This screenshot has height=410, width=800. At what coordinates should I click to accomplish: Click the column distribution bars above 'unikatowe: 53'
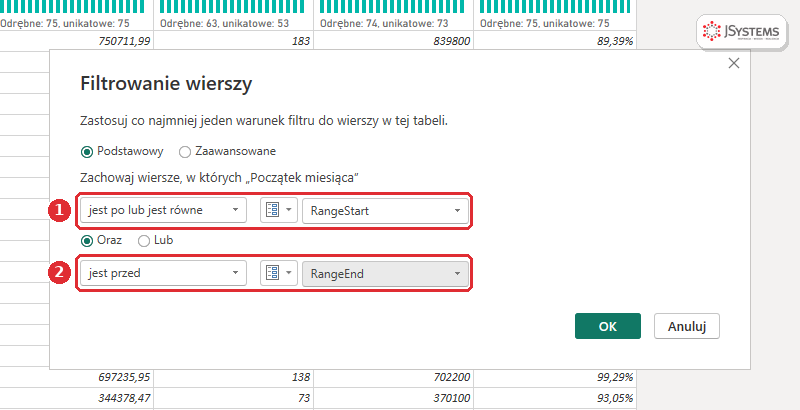pos(232,7)
